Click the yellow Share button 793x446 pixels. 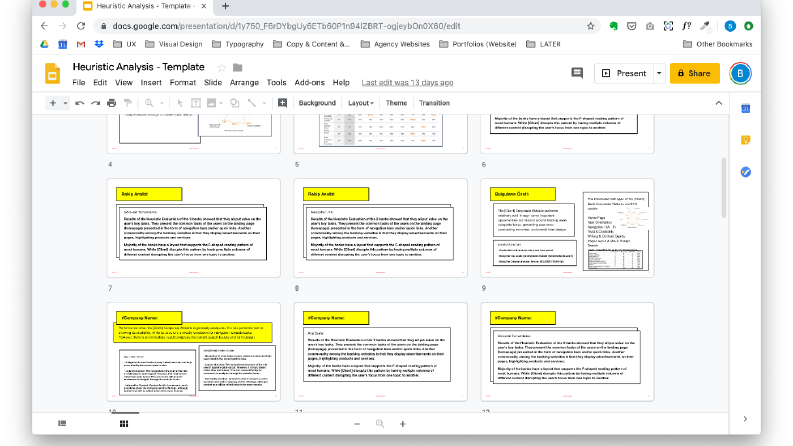tap(694, 73)
